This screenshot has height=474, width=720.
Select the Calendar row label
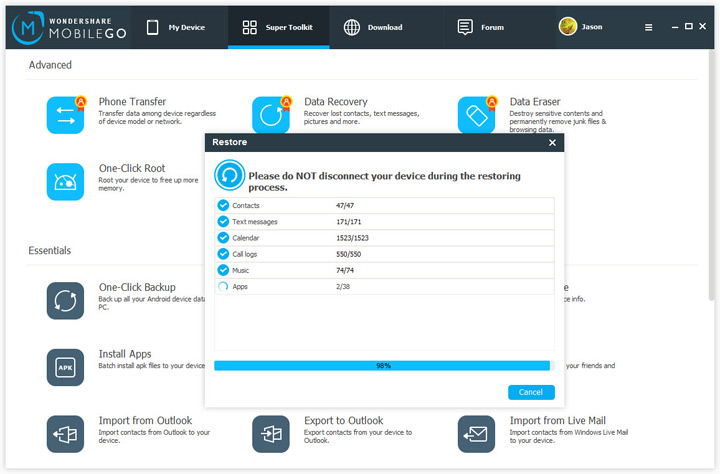coord(246,237)
